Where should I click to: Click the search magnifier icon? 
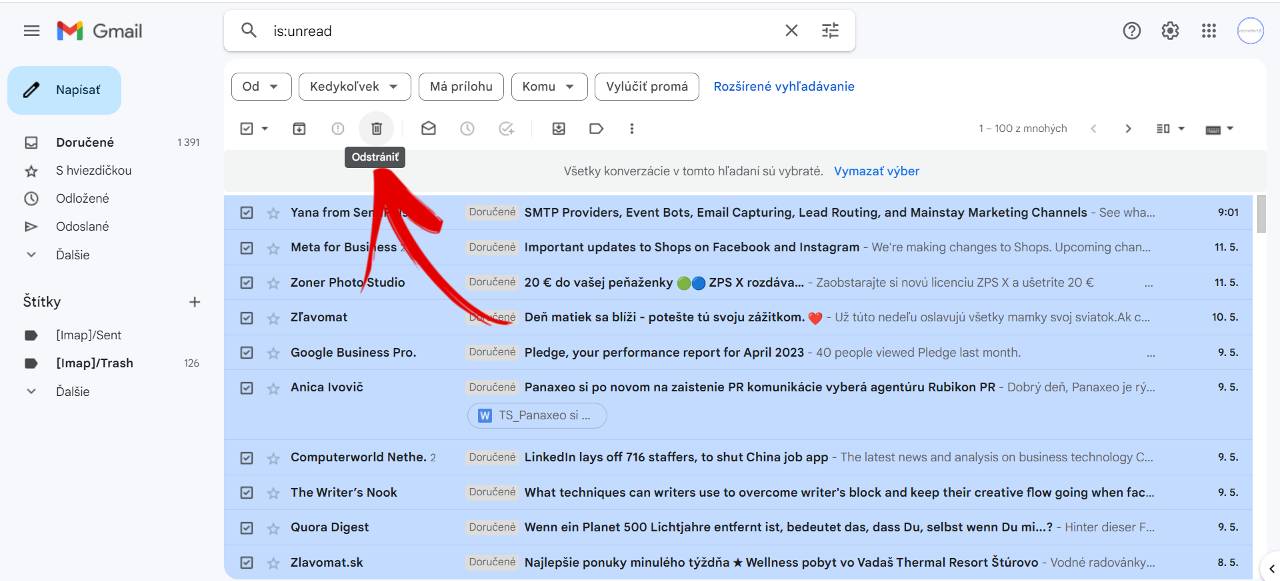point(249,31)
